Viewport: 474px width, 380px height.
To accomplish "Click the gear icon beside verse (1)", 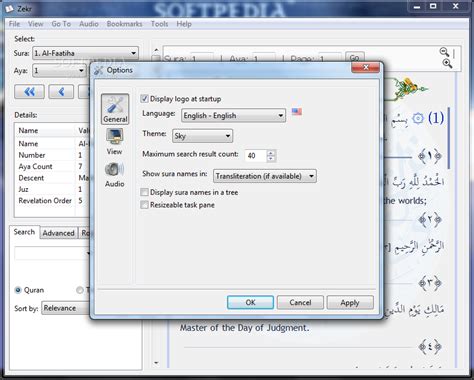I will click(x=418, y=118).
